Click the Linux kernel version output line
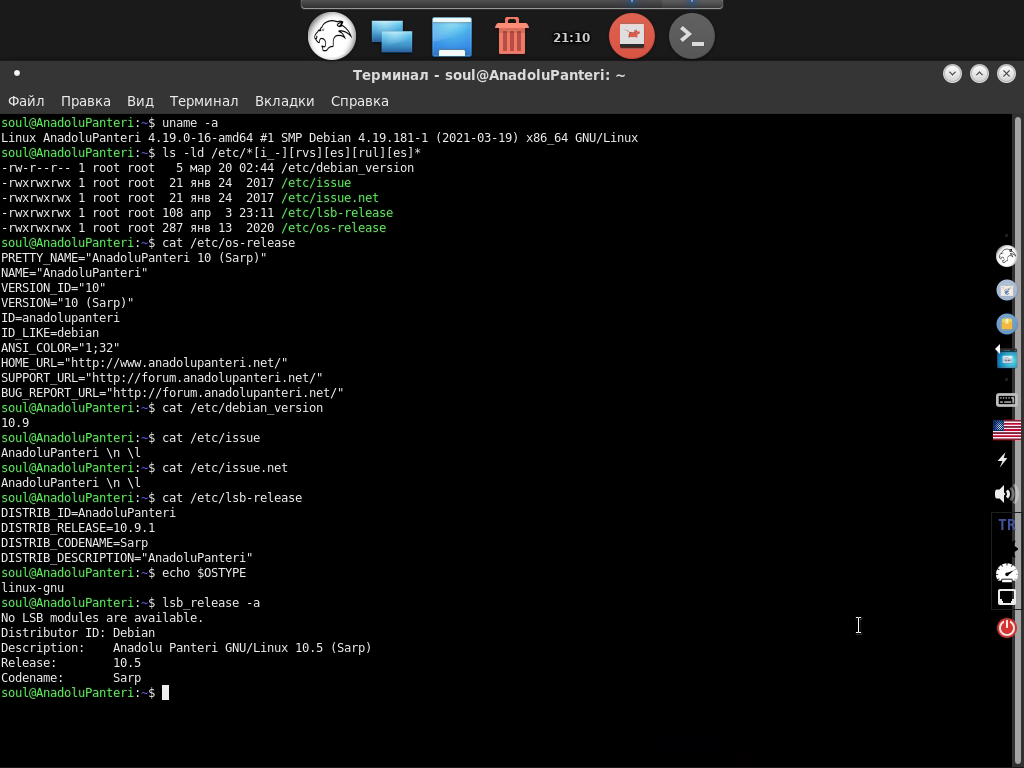1024x768 pixels. point(319,138)
